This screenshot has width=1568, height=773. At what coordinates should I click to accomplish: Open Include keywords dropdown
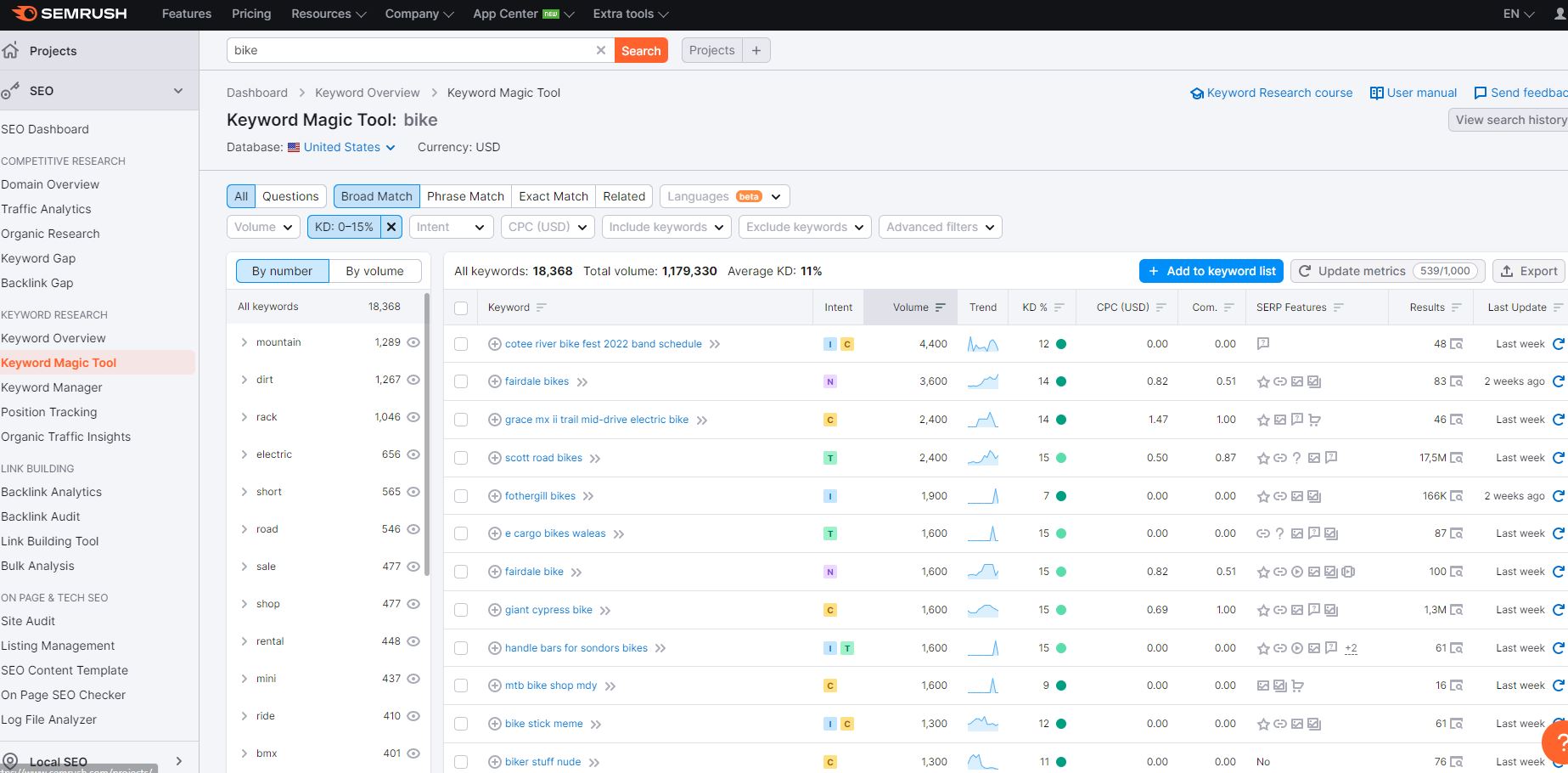[666, 227]
